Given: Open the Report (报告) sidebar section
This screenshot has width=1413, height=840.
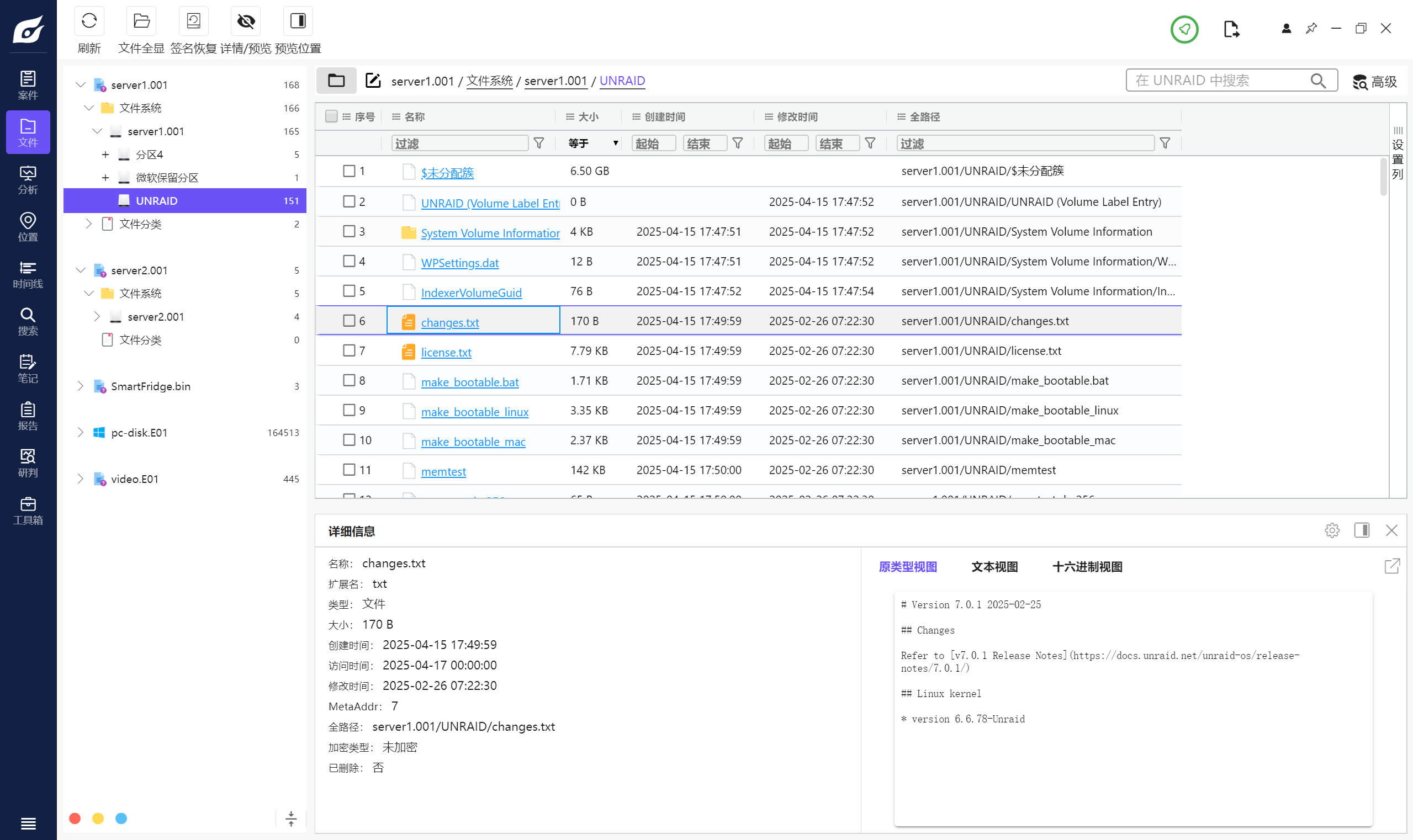Looking at the screenshot, I should 28,416.
